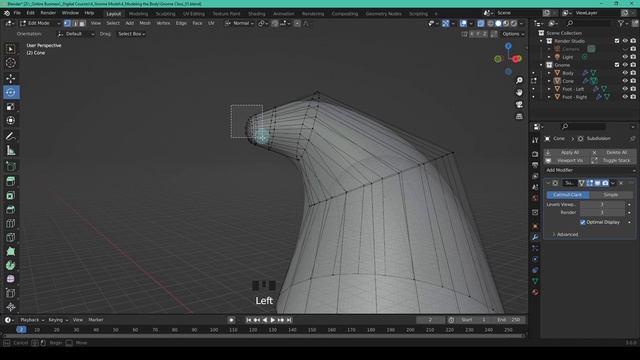Select the Scale tool
Screen dimensions: 640x360
pyautogui.click(x=11, y=107)
